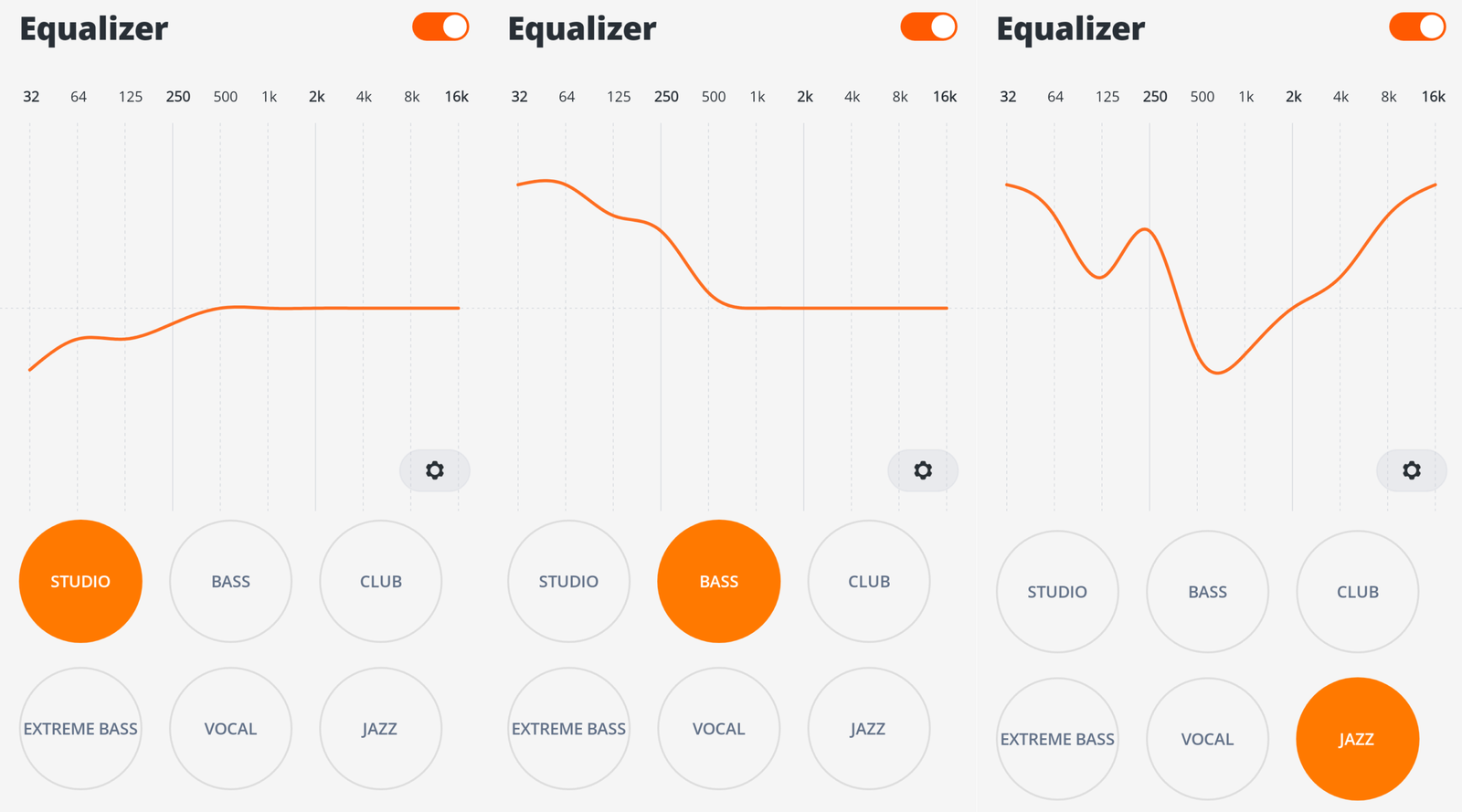
Task: Select the orange JAZZ preset in the right panel
Action: tap(1358, 739)
